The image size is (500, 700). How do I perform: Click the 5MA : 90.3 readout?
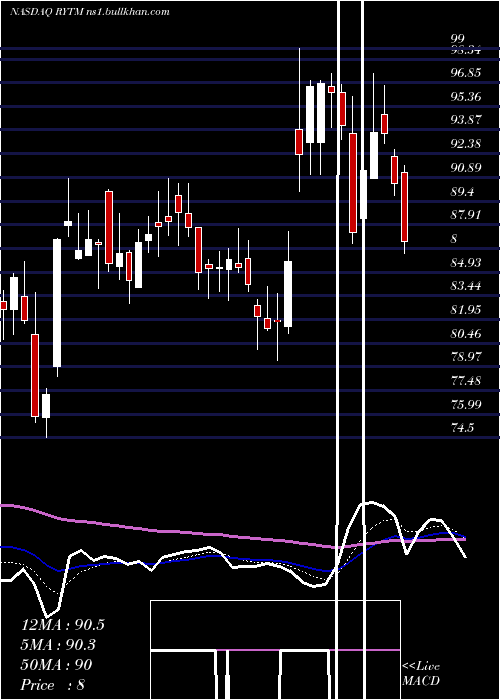59,645
